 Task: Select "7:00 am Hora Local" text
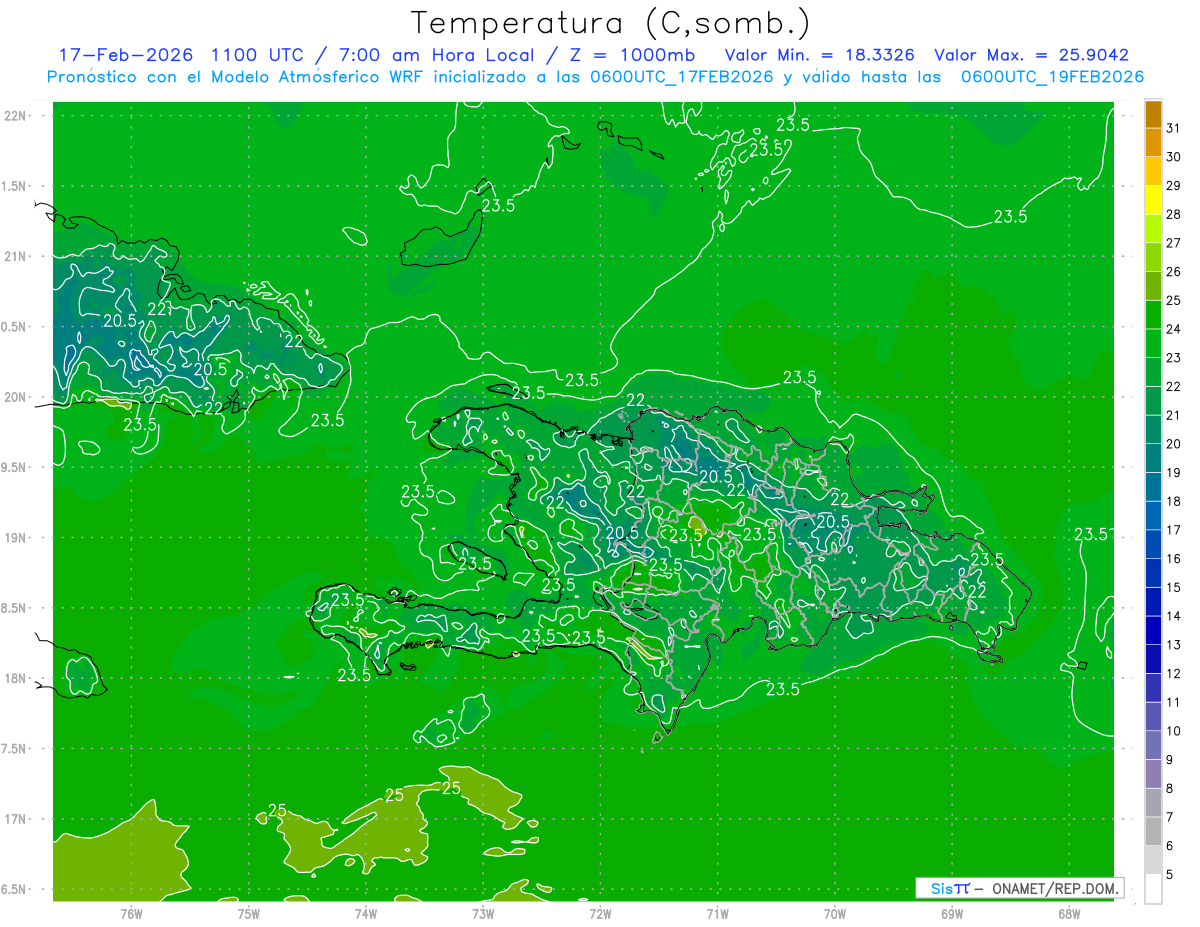[437, 55]
